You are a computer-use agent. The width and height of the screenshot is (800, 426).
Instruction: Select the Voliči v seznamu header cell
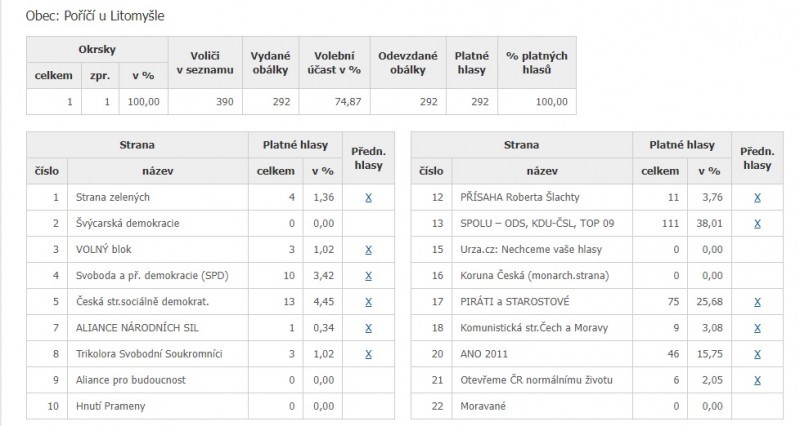coord(205,63)
